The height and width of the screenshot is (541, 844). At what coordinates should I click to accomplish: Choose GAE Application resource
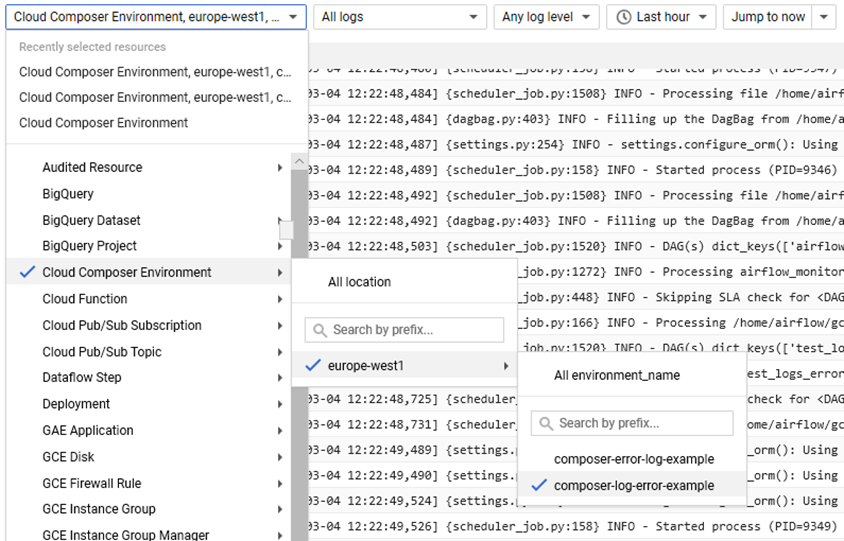pyautogui.click(x=88, y=430)
